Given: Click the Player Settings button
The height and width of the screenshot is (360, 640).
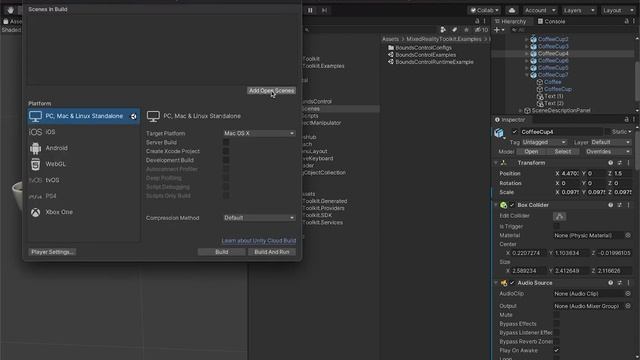Looking at the screenshot, I should point(53,252).
